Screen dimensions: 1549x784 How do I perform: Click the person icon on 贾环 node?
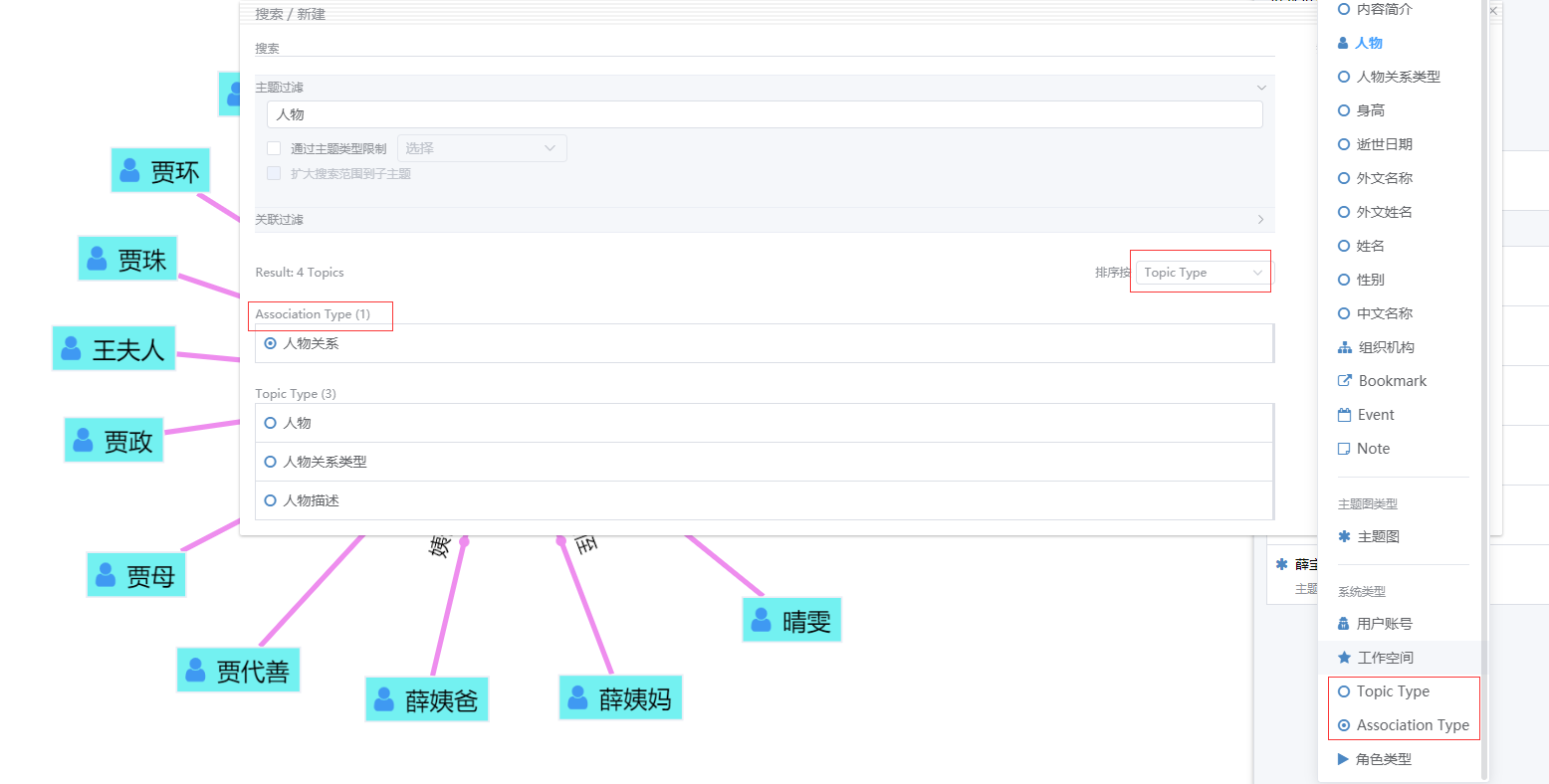point(130,171)
